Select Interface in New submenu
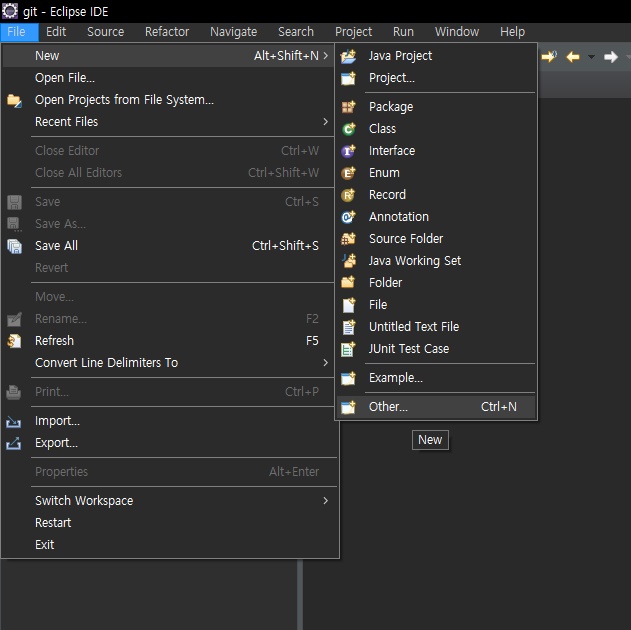 point(436,151)
